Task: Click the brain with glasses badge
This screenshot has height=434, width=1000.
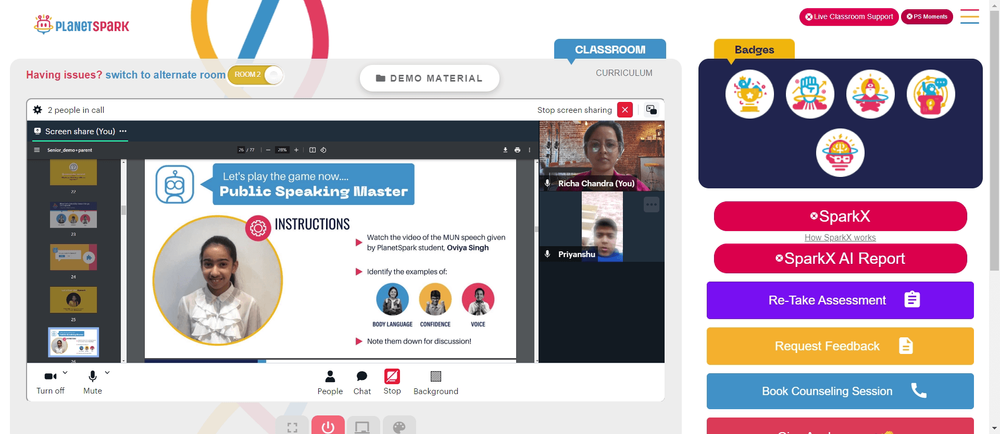Action: click(840, 153)
